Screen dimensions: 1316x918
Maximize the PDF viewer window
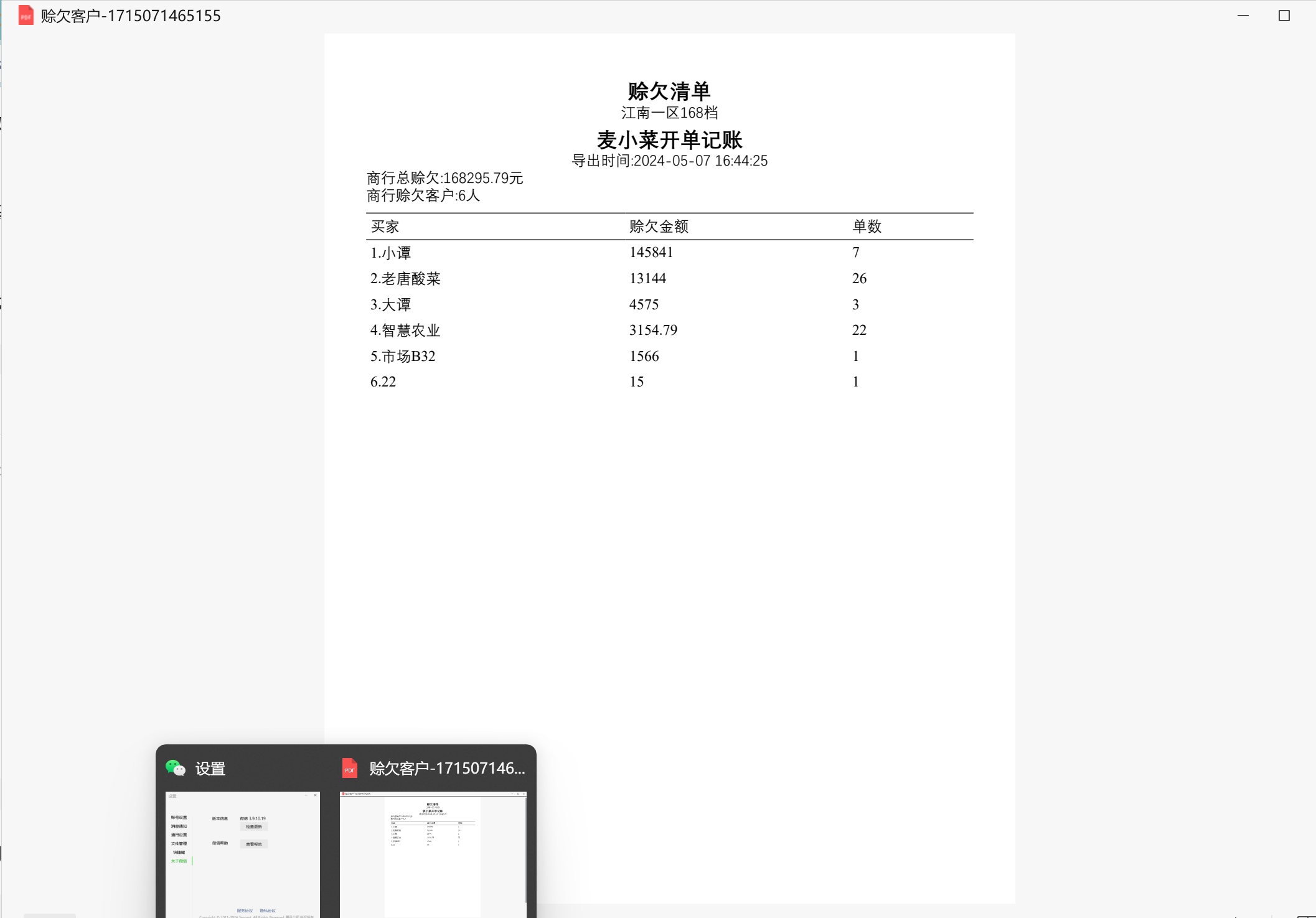[x=1284, y=16]
